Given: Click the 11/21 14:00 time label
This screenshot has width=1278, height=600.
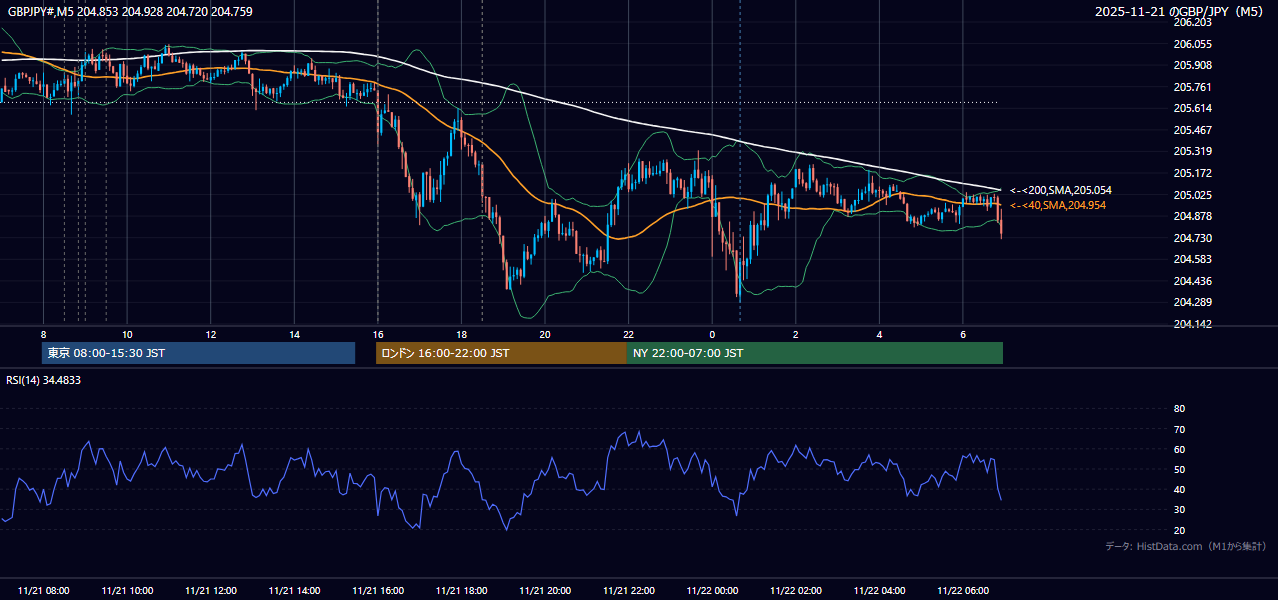Looking at the screenshot, I should (294, 591).
